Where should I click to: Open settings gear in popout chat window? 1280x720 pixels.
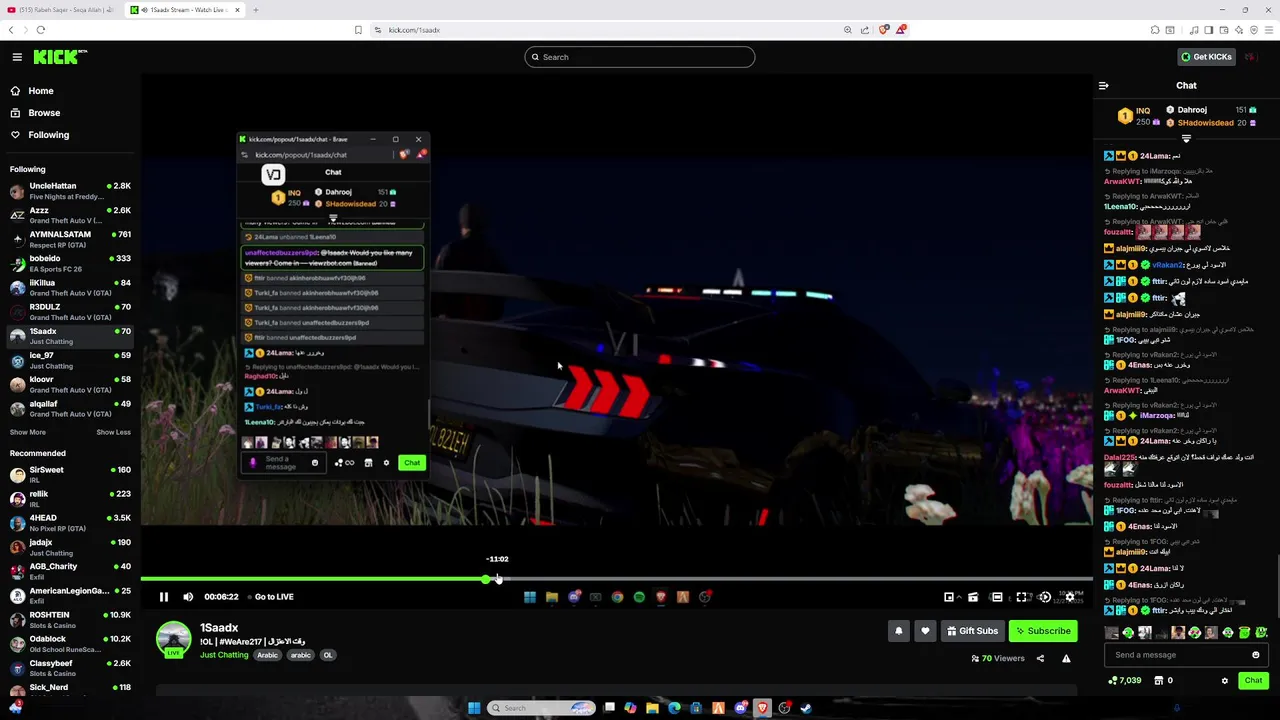(x=386, y=463)
